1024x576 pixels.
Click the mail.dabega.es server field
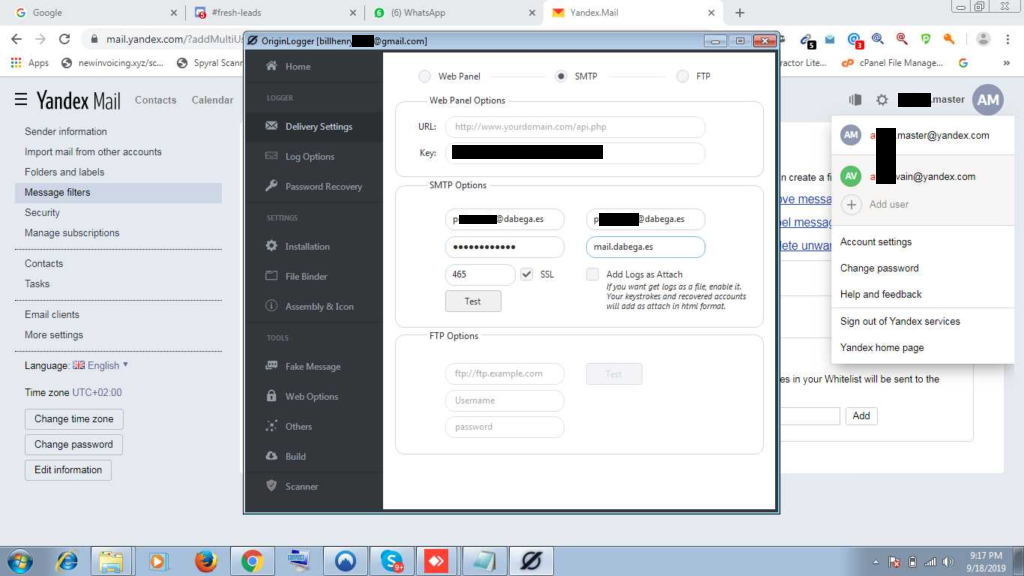[645, 247]
